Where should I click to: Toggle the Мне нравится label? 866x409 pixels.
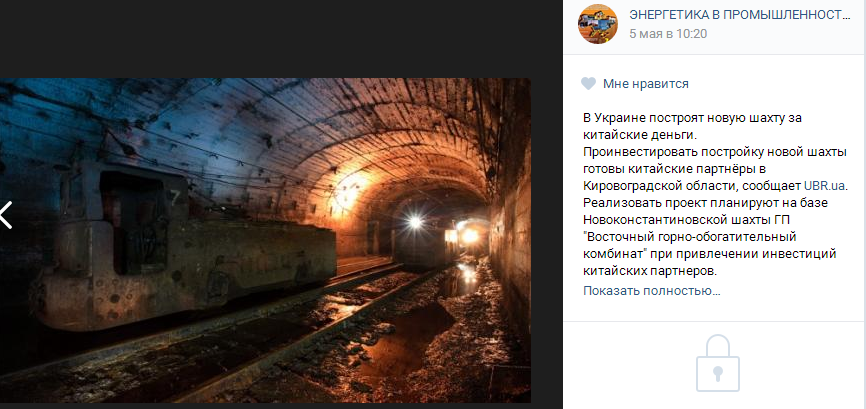click(x=646, y=84)
